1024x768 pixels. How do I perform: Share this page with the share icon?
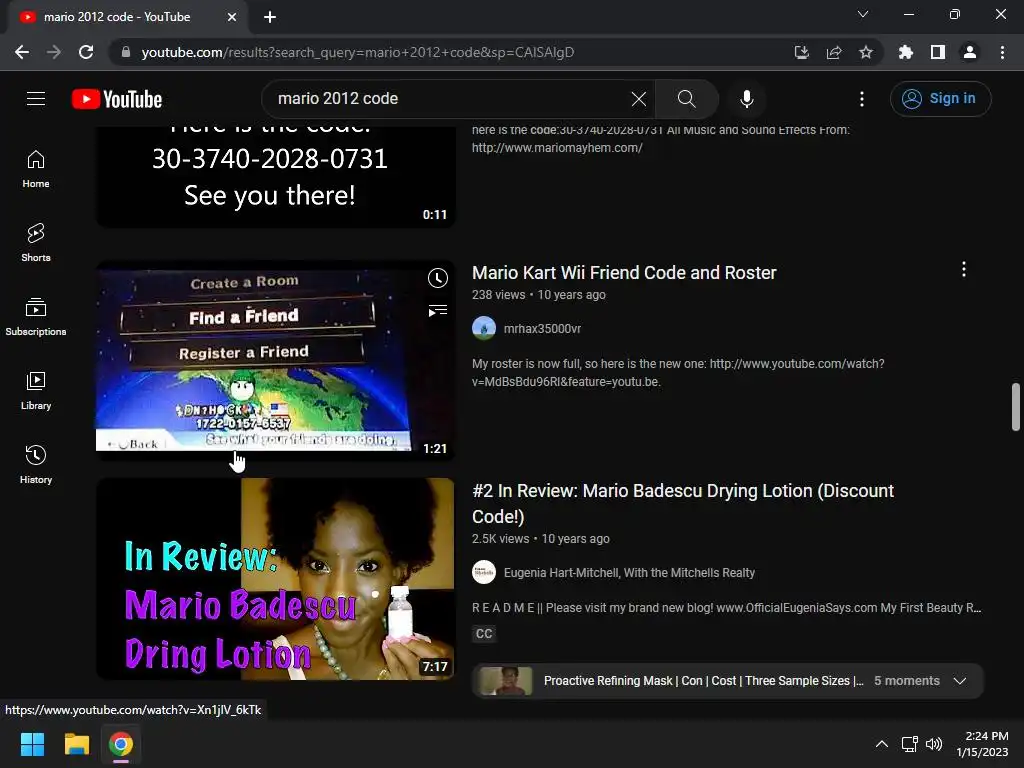click(x=834, y=52)
